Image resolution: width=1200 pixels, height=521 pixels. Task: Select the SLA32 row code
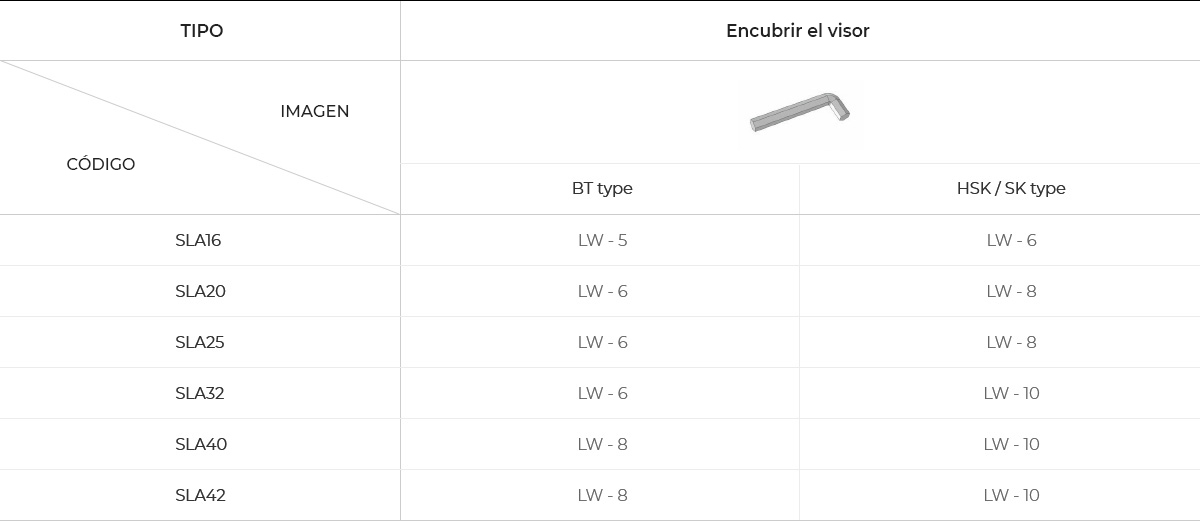[200, 393]
